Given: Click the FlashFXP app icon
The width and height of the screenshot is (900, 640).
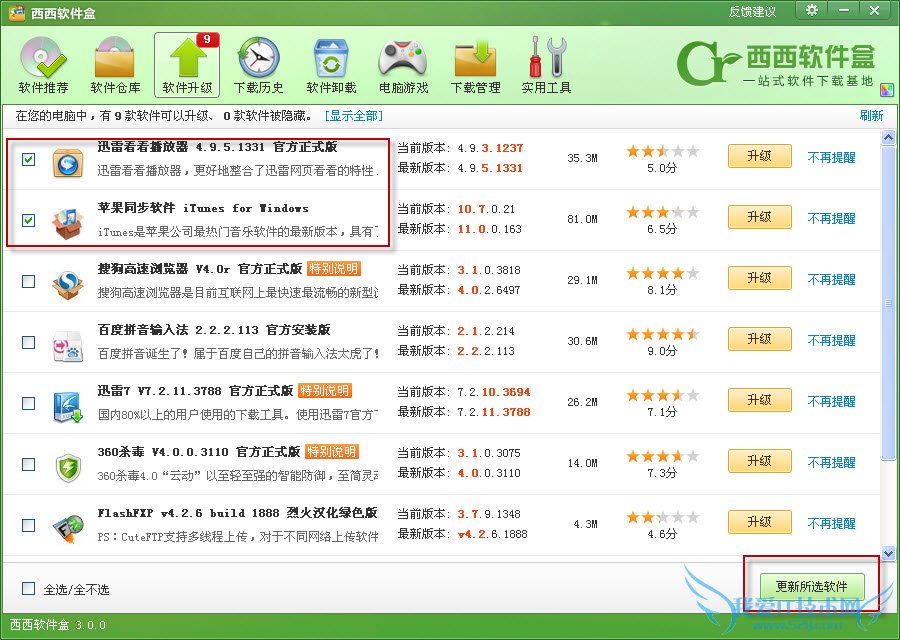Looking at the screenshot, I should point(68,529).
